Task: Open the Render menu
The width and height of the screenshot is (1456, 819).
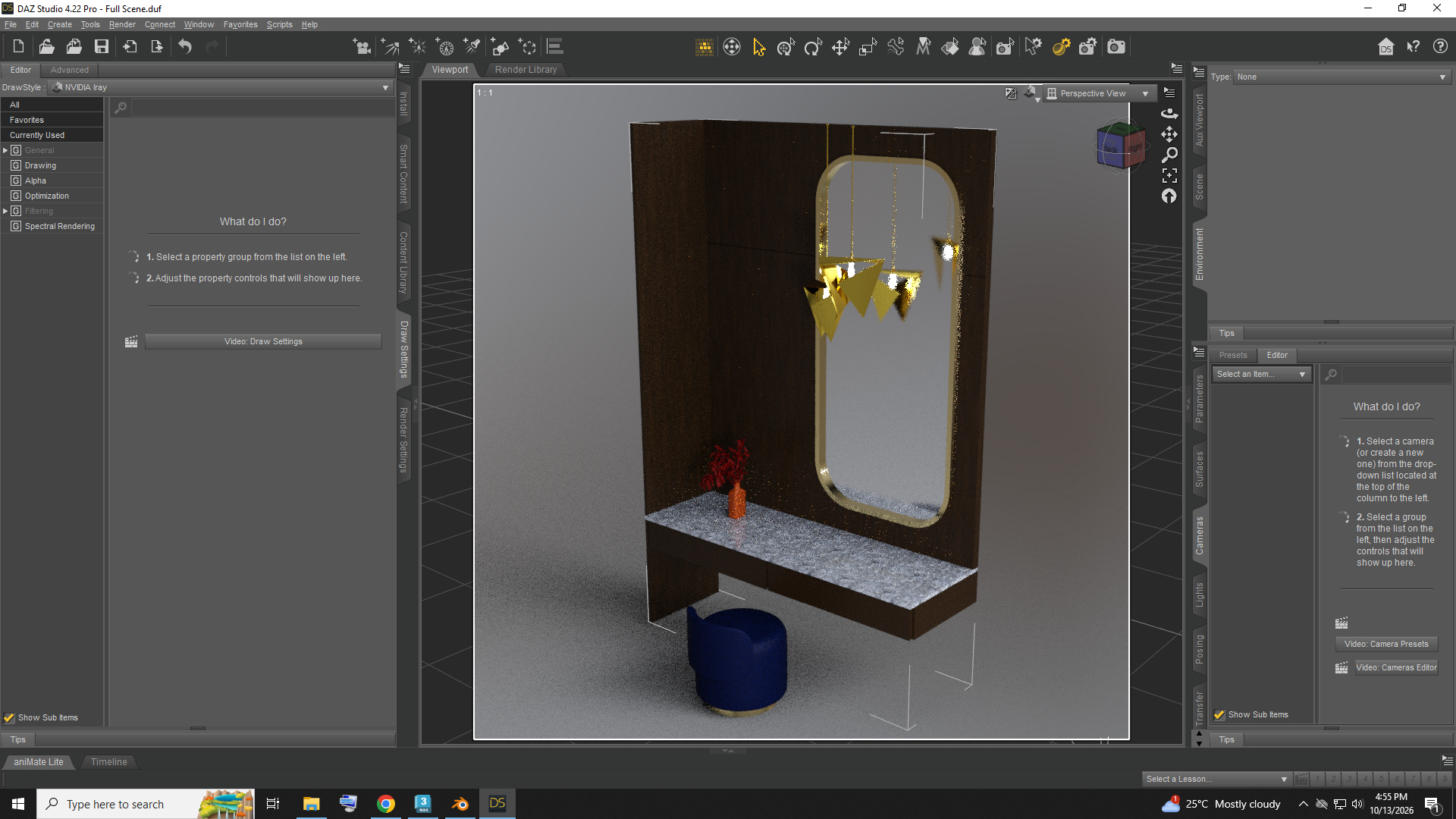Action: (122, 24)
